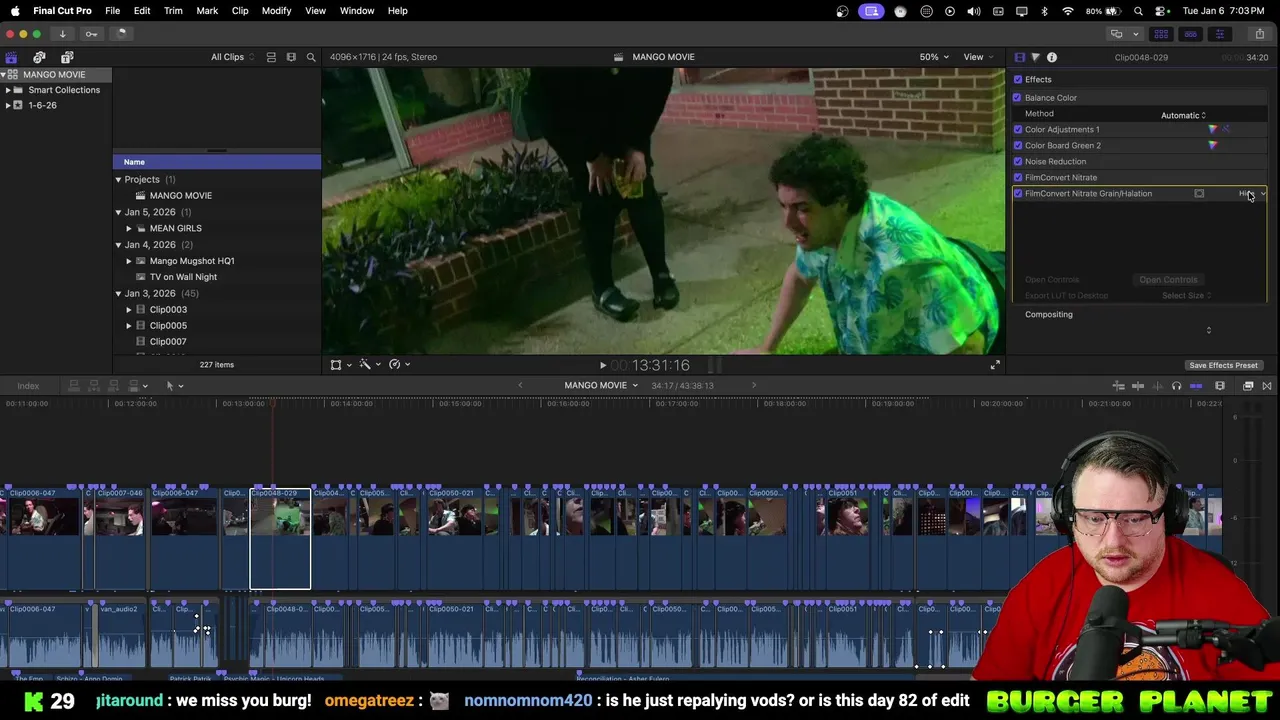Open Transitions browser icon in timeline bar
This screenshot has height=720, width=1280.
(x=1267, y=386)
